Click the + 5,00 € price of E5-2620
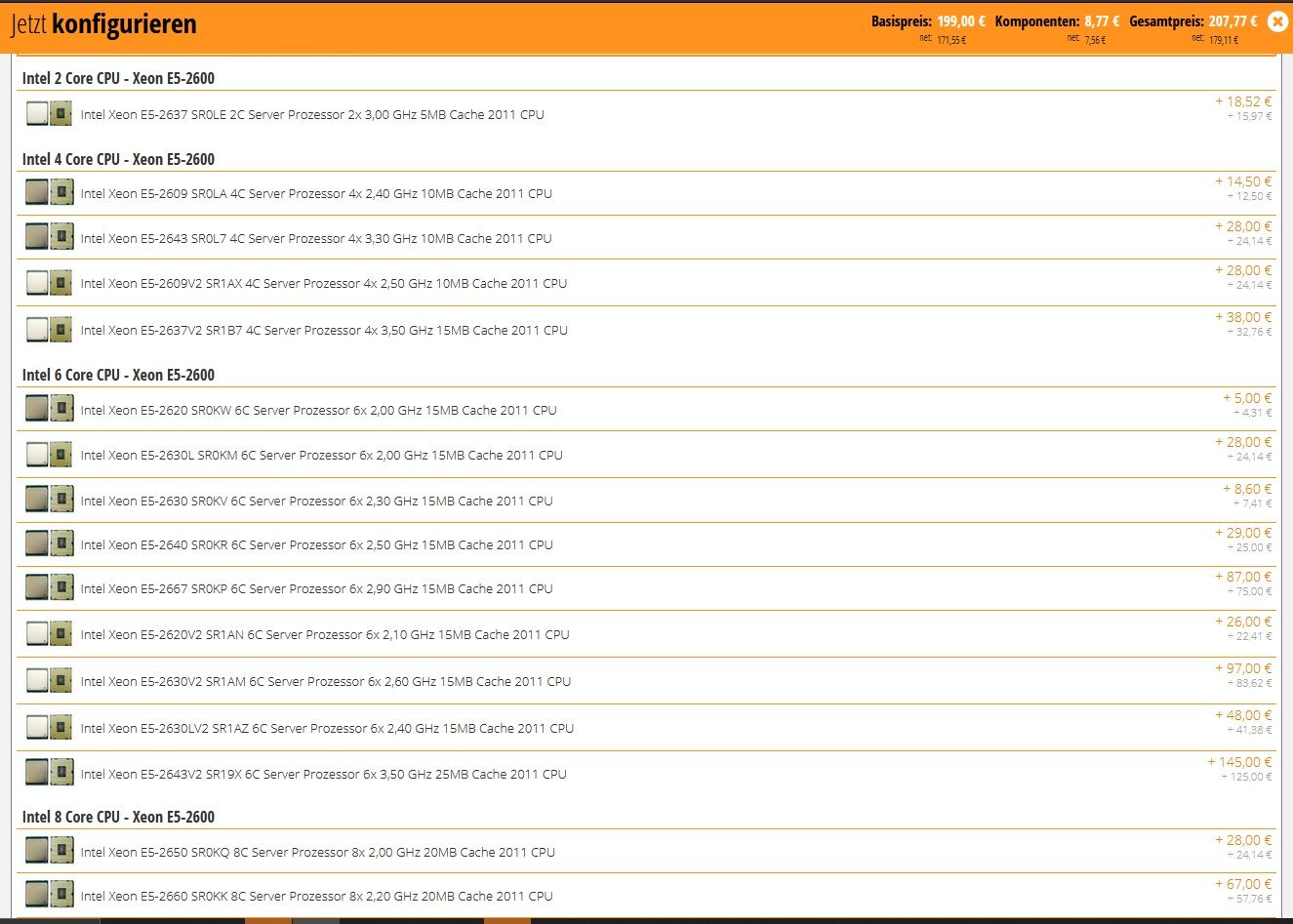 point(1247,398)
